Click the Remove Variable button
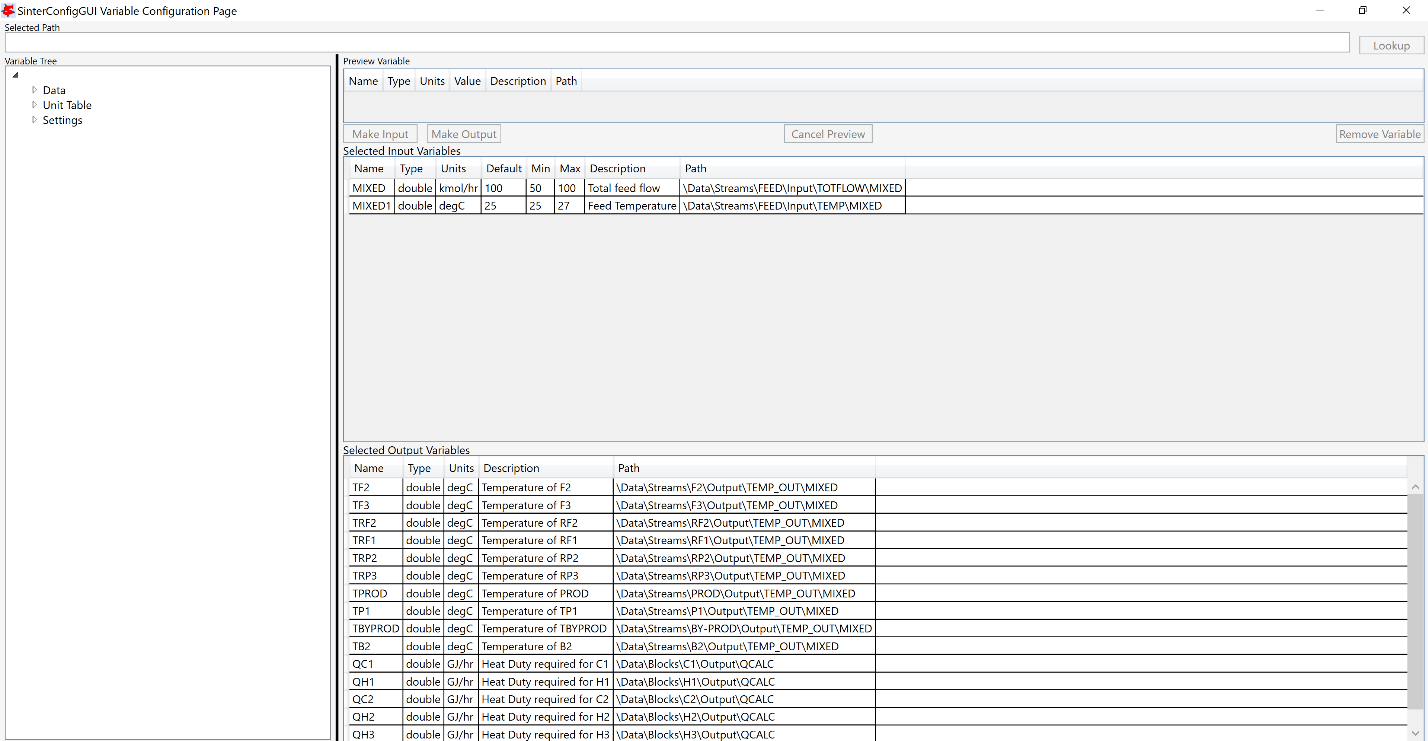 1380,133
